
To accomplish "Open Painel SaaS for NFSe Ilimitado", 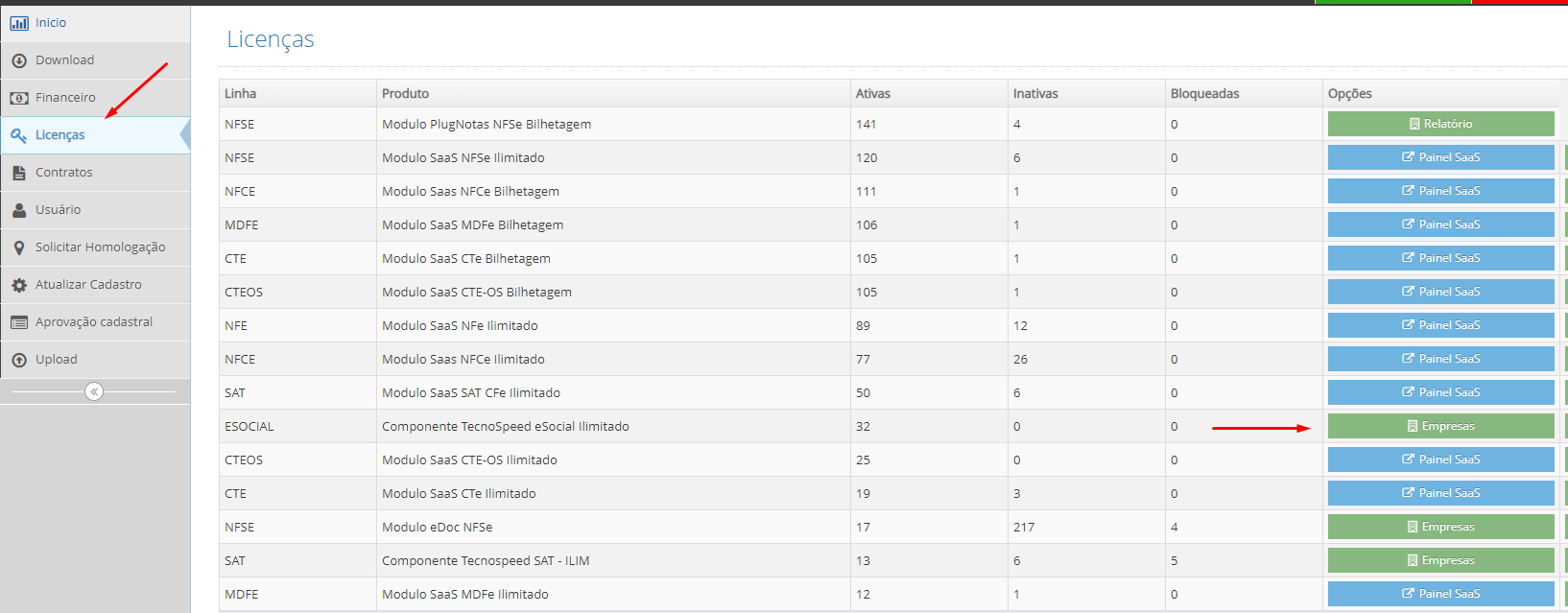I will (1440, 157).
